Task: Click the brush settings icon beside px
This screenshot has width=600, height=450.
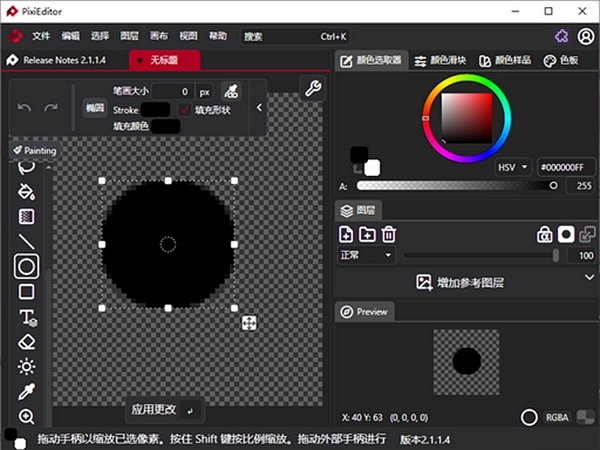Action: [x=231, y=91]
